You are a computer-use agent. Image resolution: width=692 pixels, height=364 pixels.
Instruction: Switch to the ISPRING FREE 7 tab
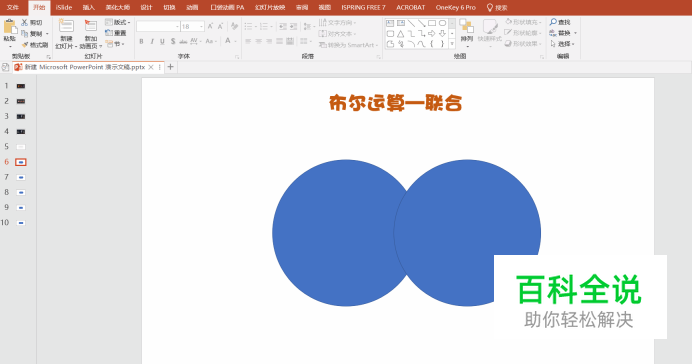click(x=363, y=8)
